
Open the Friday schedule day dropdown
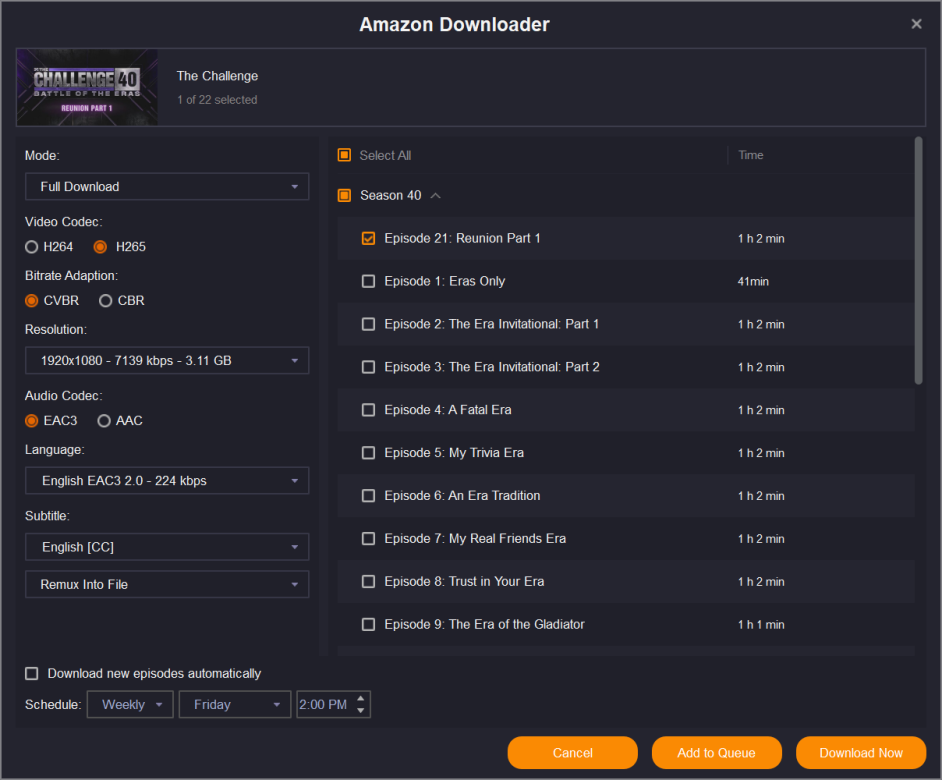point(234,705)
